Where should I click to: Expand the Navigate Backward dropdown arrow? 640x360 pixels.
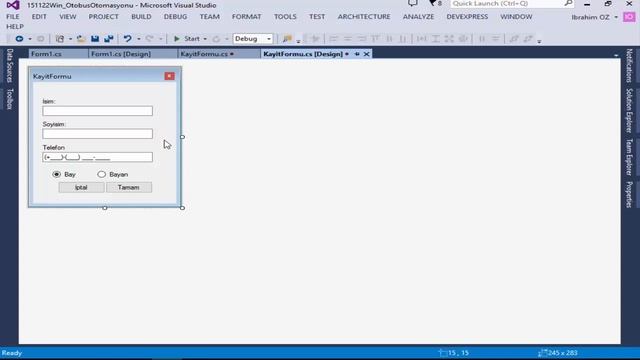[x=30, y=39]
